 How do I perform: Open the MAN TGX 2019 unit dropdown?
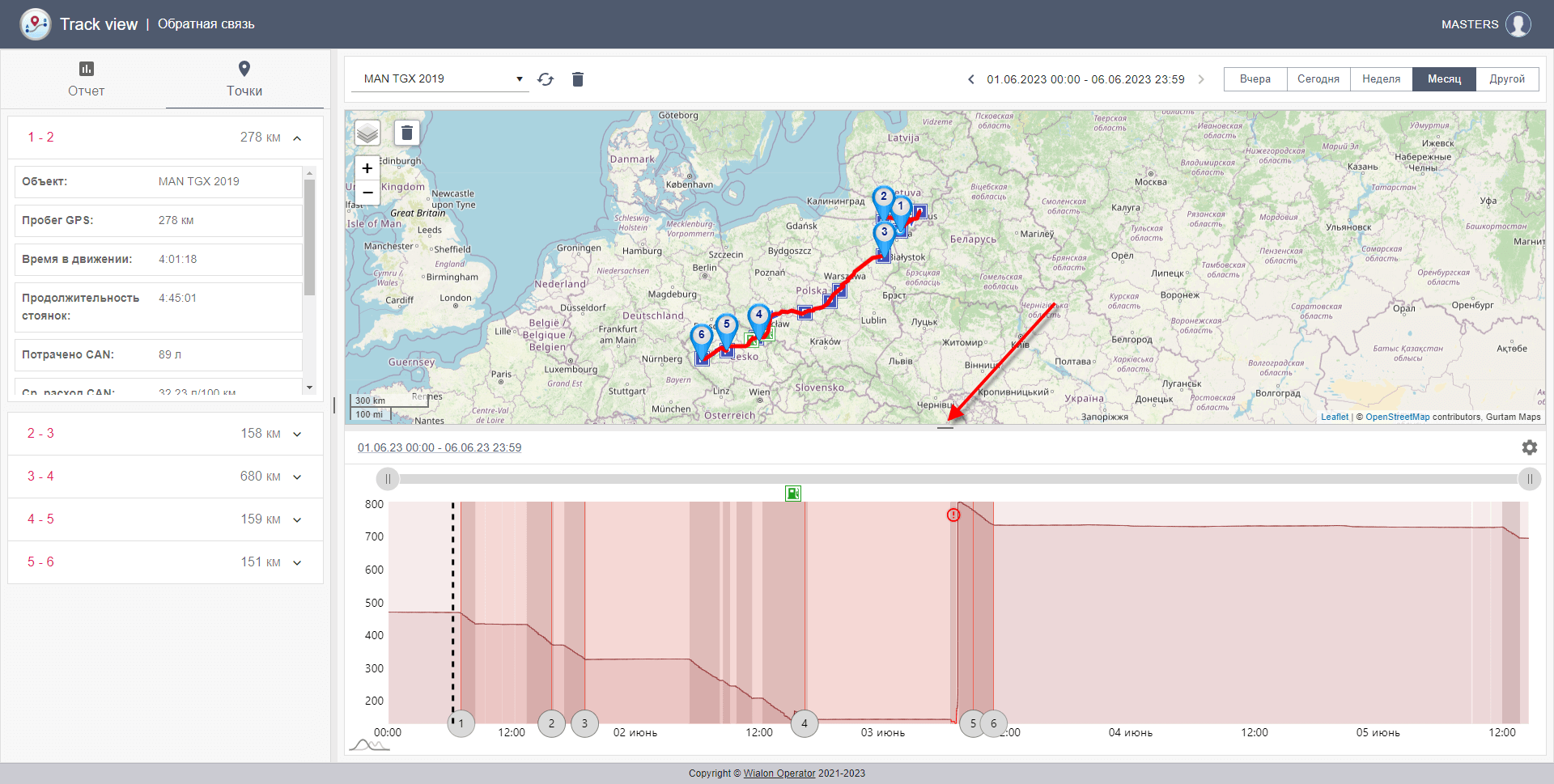click(441, 79)
